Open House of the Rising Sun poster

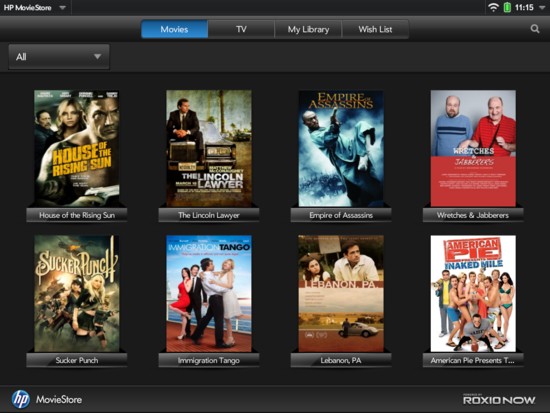tap(77, 148)
